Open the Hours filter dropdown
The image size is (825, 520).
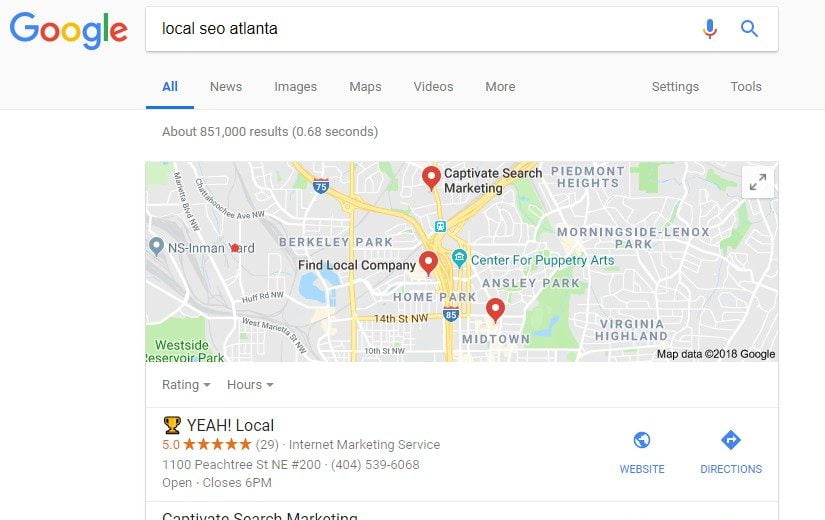pyautogui.click(x=250, y=385)
